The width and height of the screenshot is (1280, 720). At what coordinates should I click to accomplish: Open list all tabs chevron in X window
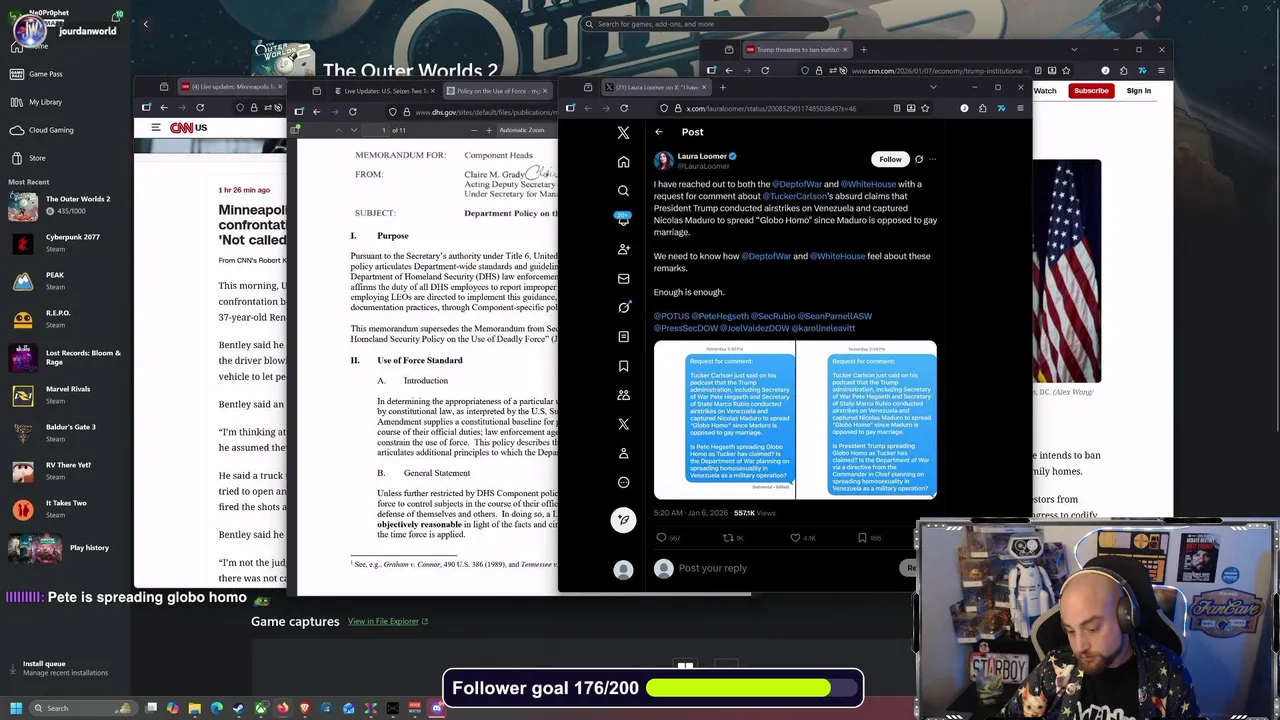point(933,87)
